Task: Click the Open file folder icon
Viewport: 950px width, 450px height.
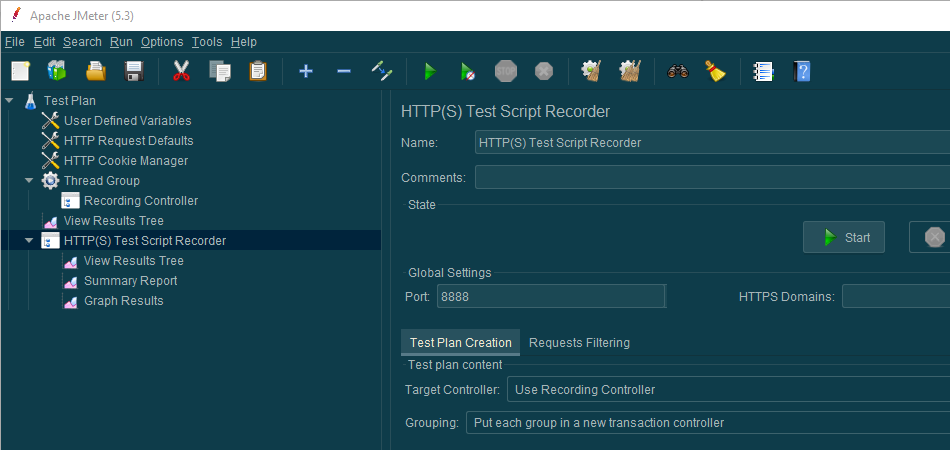Action: pyautogui.click(x=96, y=71)
